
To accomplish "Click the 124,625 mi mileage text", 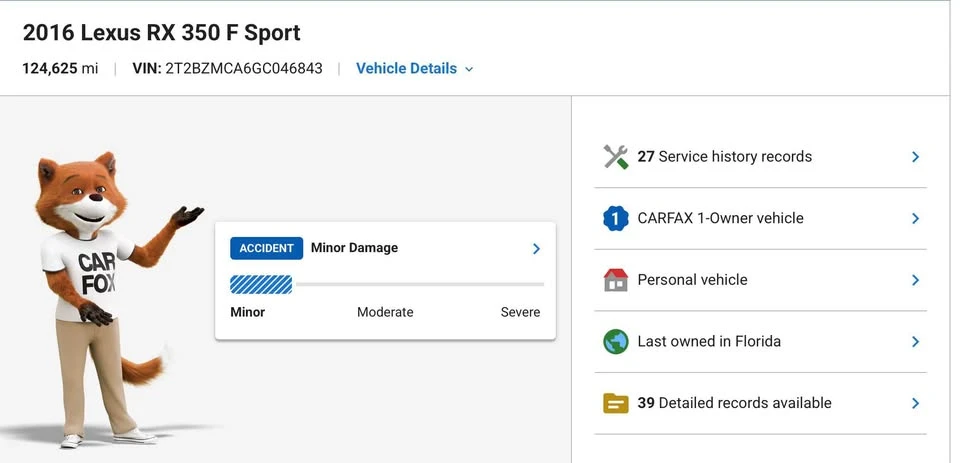I will coord(60,69).
